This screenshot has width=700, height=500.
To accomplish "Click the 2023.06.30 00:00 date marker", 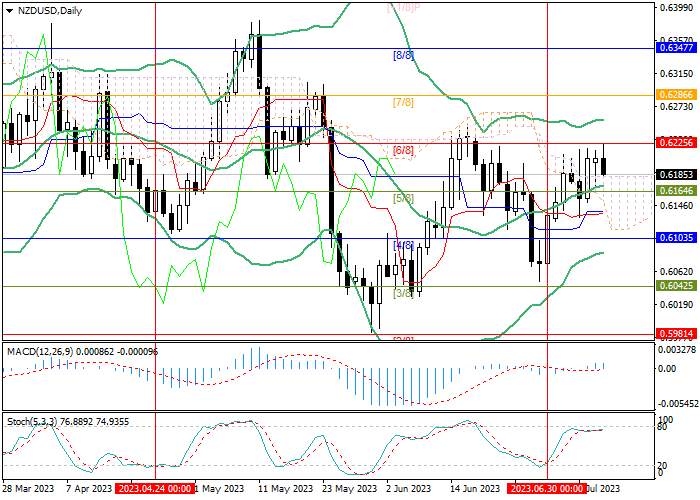I will (x=547, y=488).
